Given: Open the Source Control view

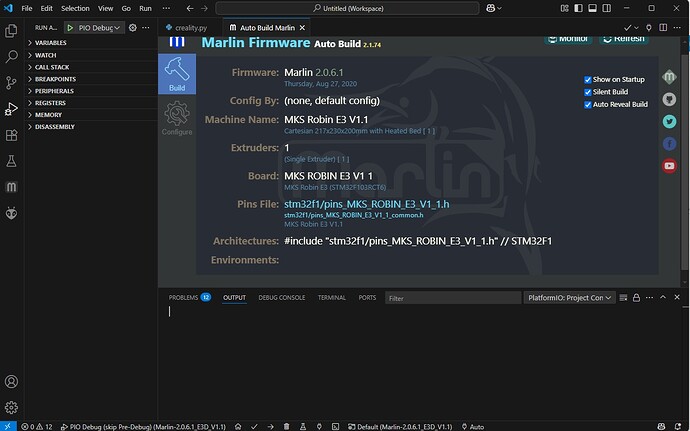Looking at the screenshot, I should (11, 82).
